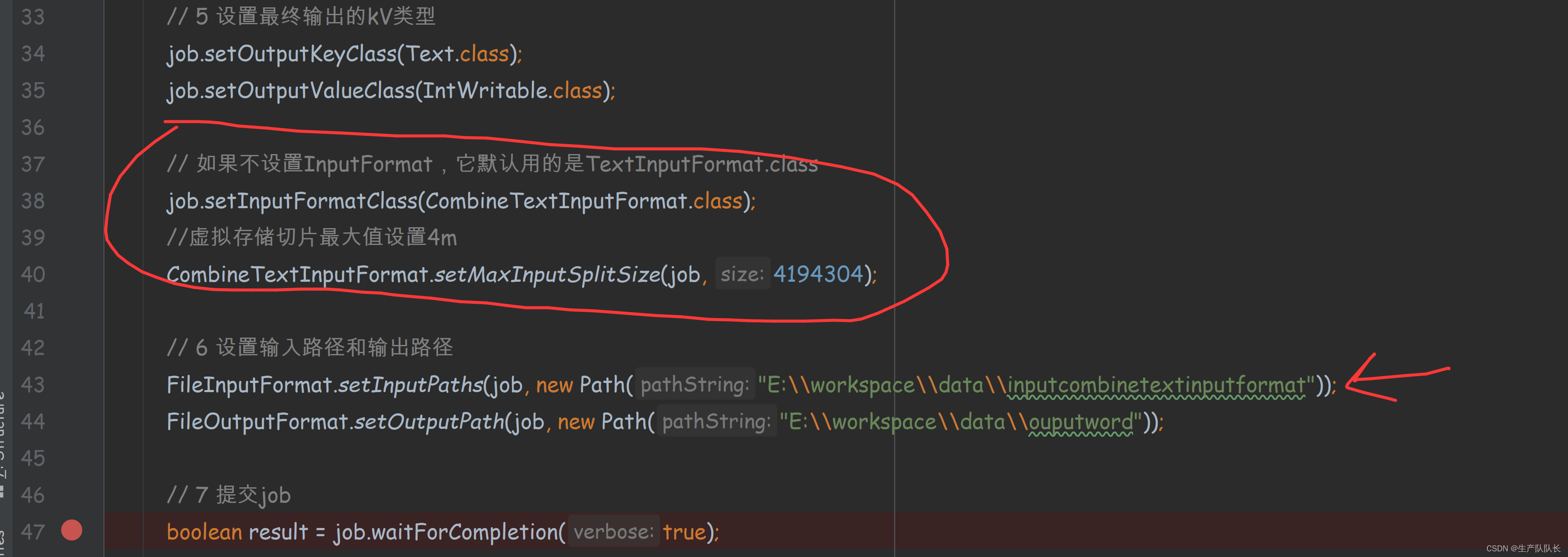Click line number 38 in gutter
Viewport: 1568px width, 557px height.
click(x=33, y=201)
